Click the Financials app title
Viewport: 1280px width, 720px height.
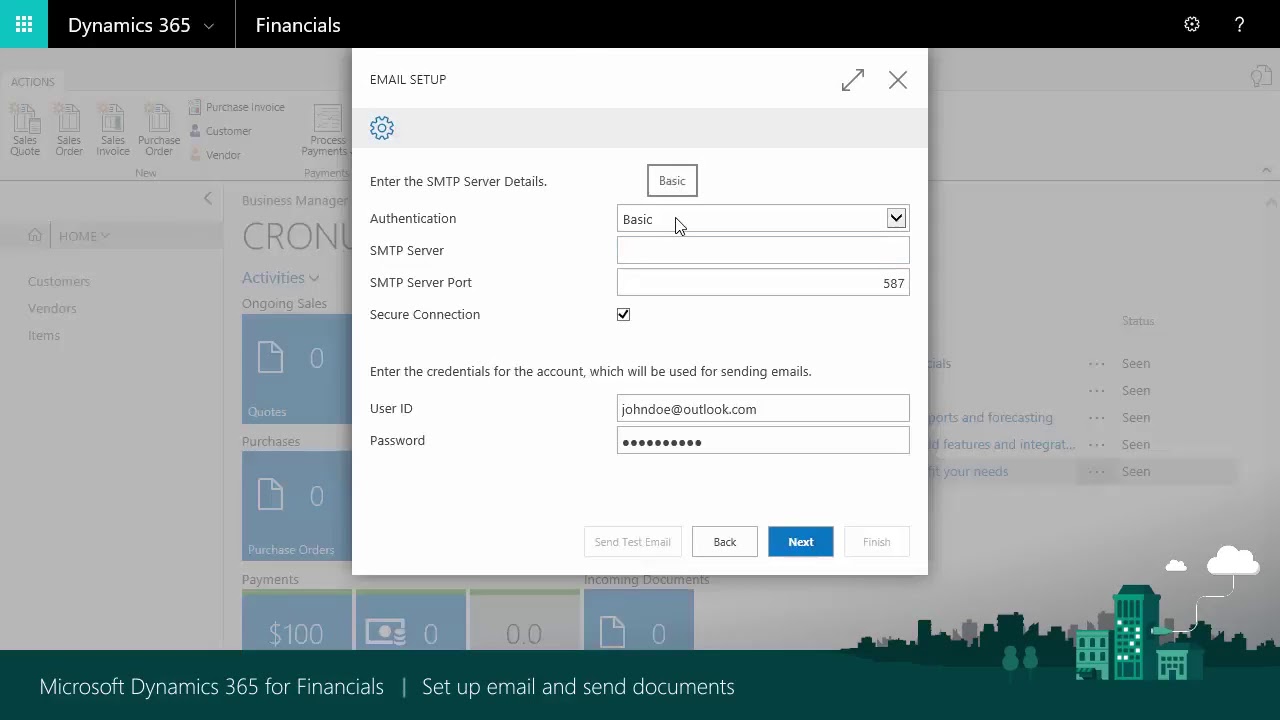coord(298,25)
